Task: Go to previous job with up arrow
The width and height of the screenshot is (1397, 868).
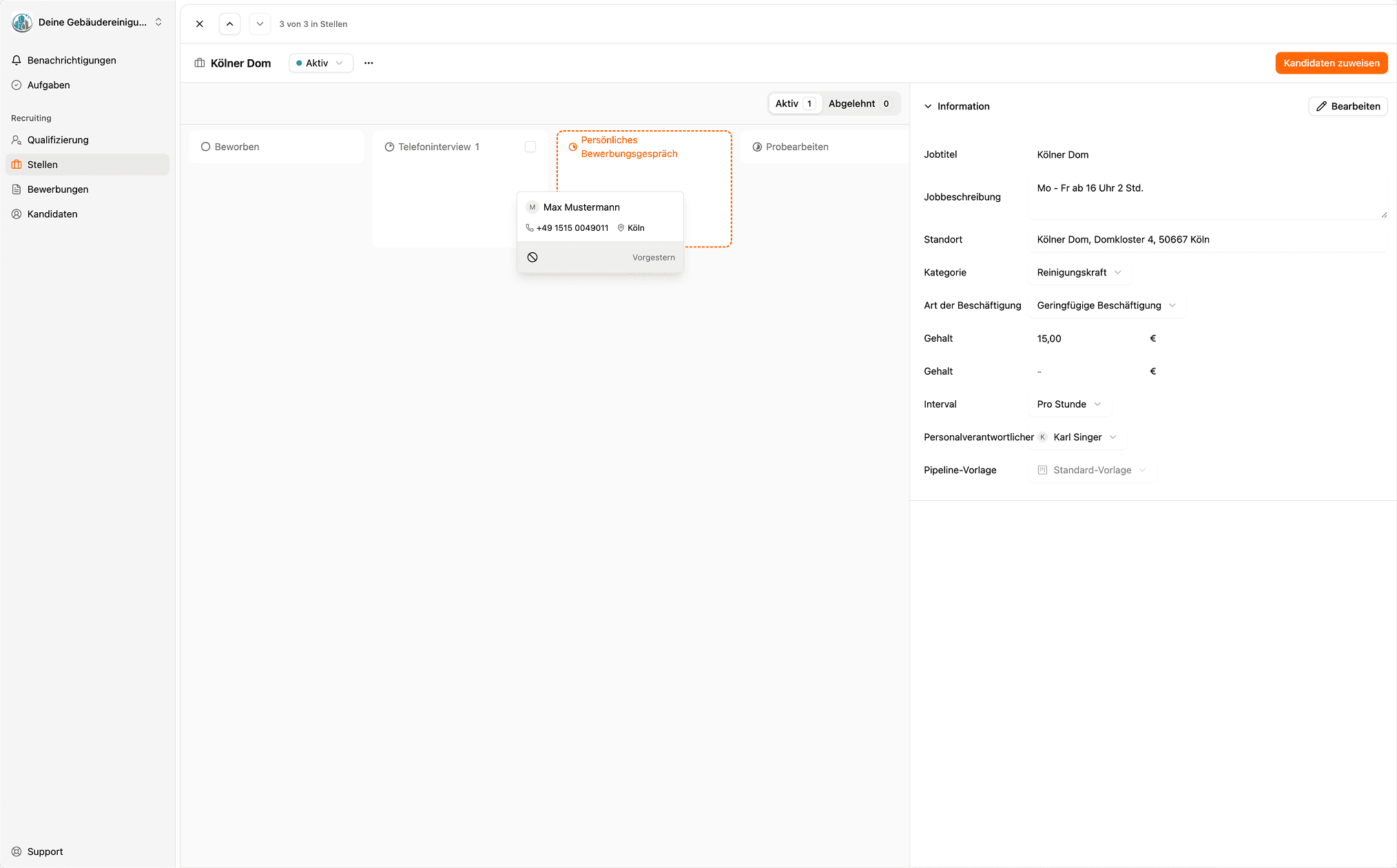Action: click(229, 24)
